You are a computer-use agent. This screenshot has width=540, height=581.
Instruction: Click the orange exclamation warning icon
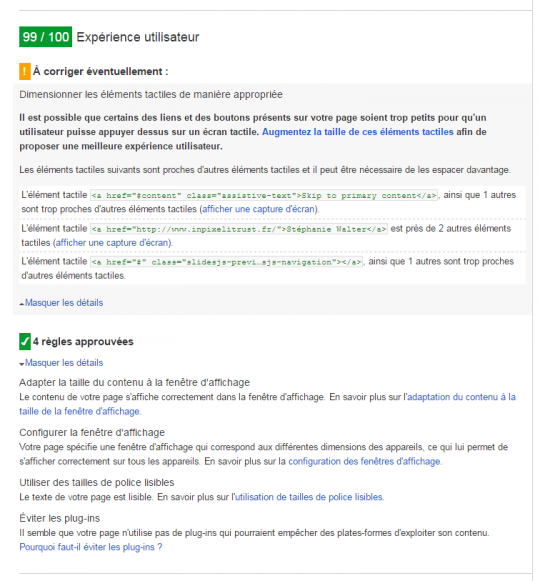(24, 71)
